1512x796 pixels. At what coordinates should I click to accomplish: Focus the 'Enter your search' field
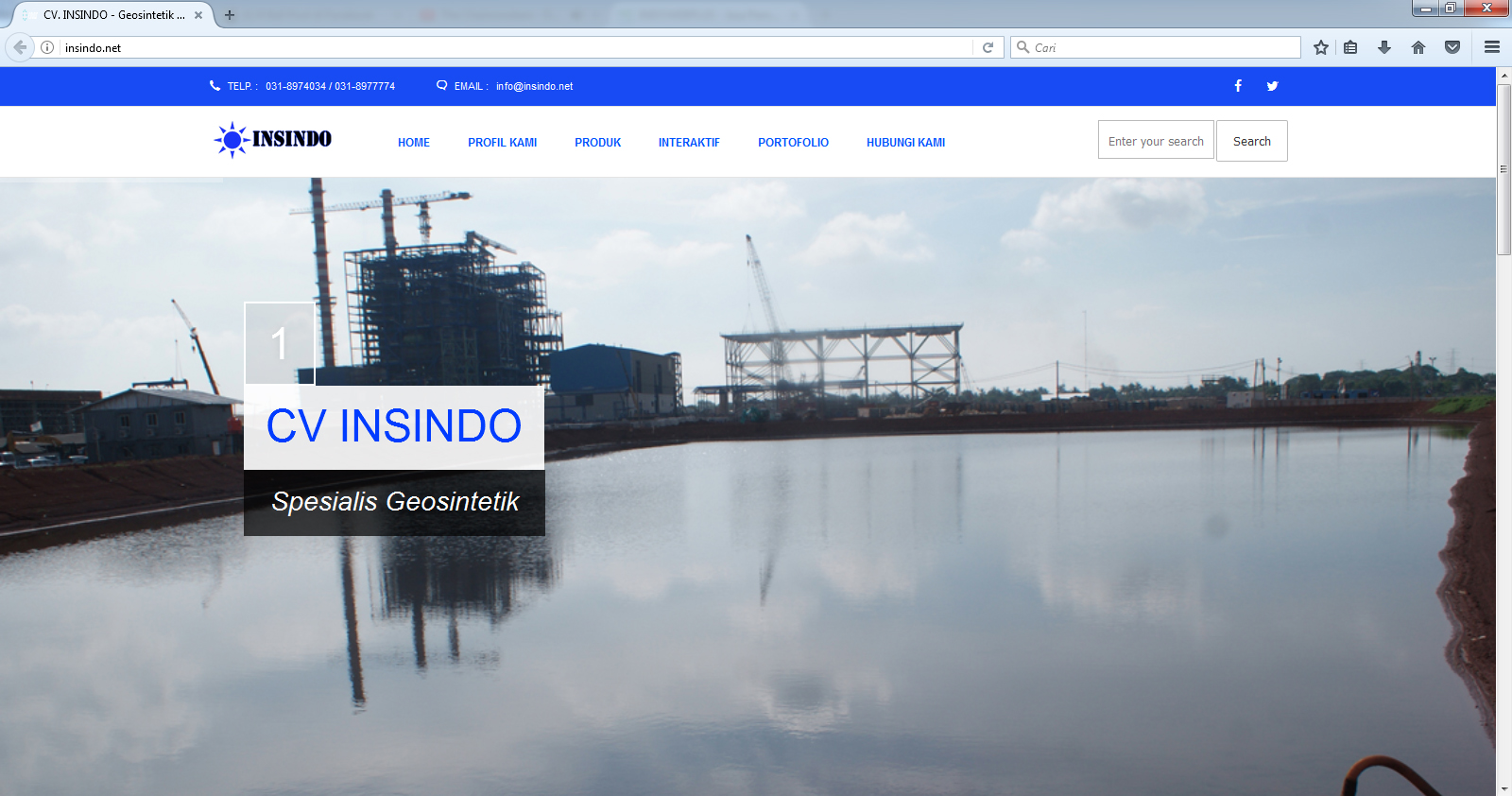pyautogui.click(x=1155, y=141)
